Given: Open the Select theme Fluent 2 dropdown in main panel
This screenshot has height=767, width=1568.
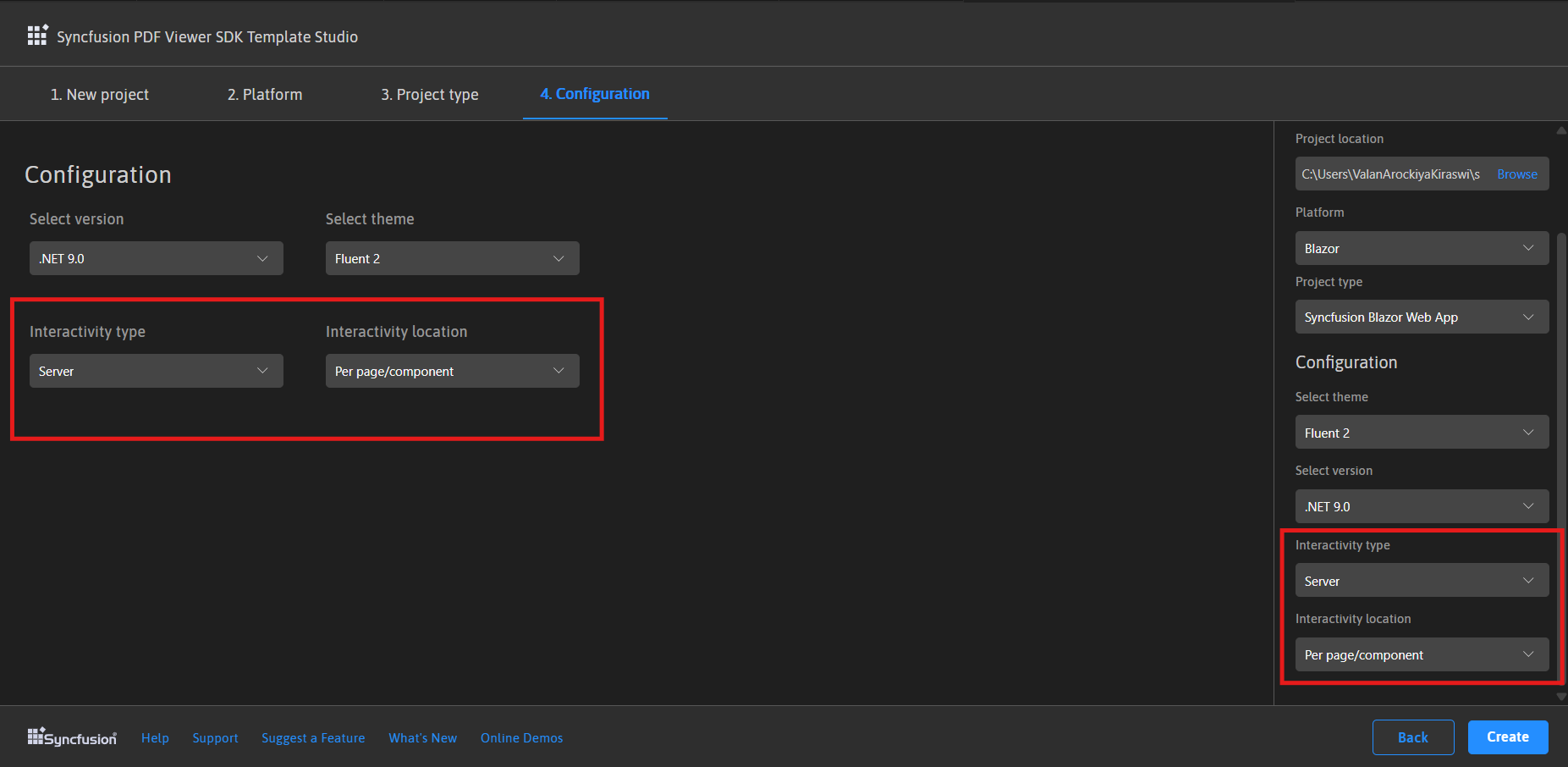Looking at the screenshot, I should tap(453, 258).
